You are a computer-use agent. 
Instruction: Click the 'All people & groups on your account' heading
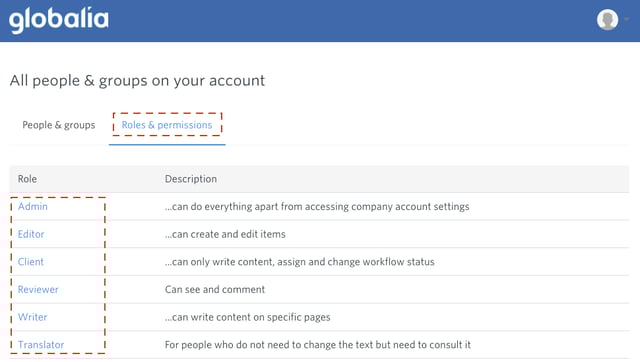tap(138, 80)
